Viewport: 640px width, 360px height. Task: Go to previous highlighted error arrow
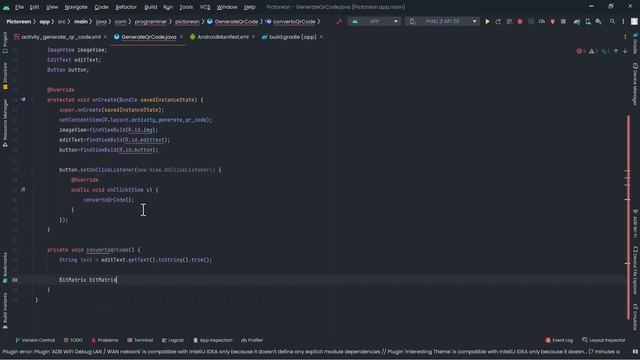616,51
